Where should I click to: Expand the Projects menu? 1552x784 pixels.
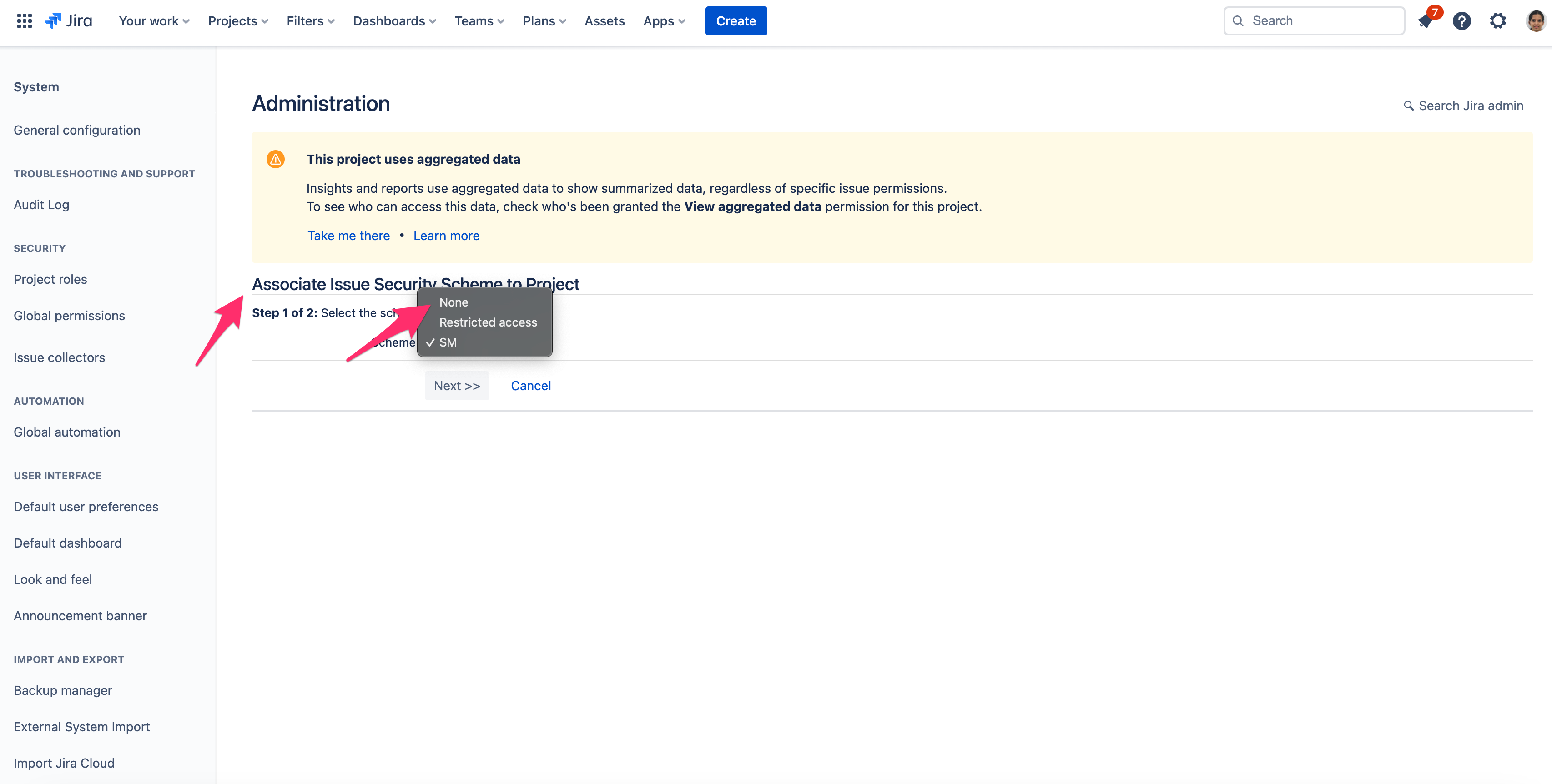[x=238, y=21]
